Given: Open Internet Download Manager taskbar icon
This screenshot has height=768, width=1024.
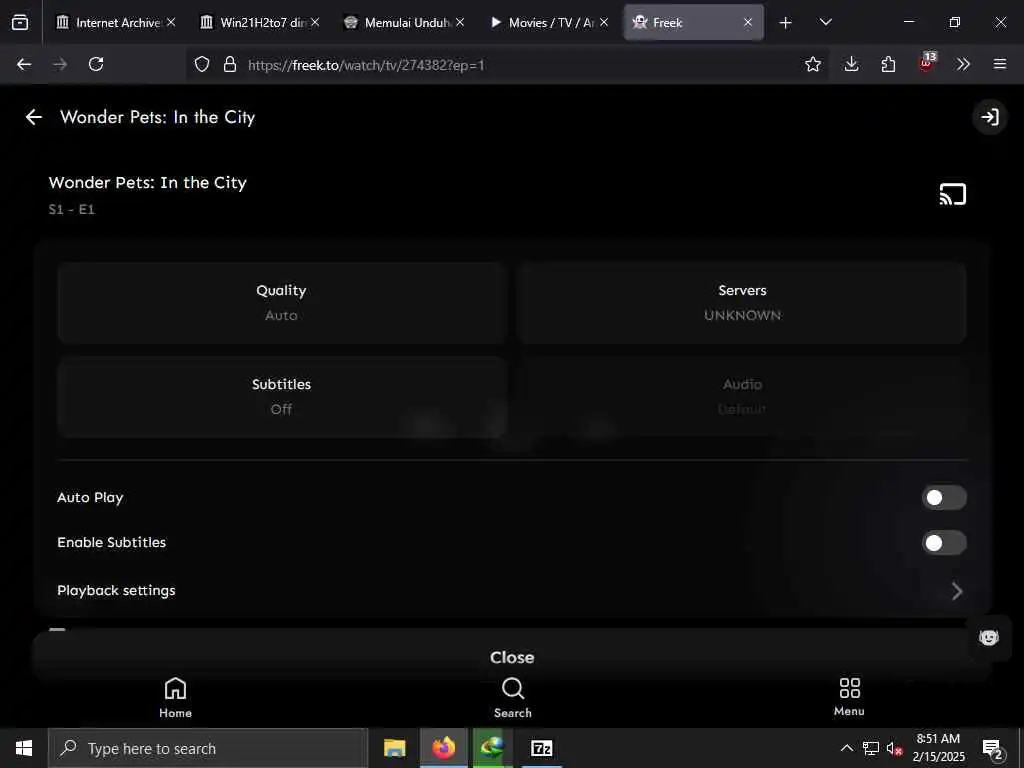Looking at the screenshot, I should coord(492,748).
